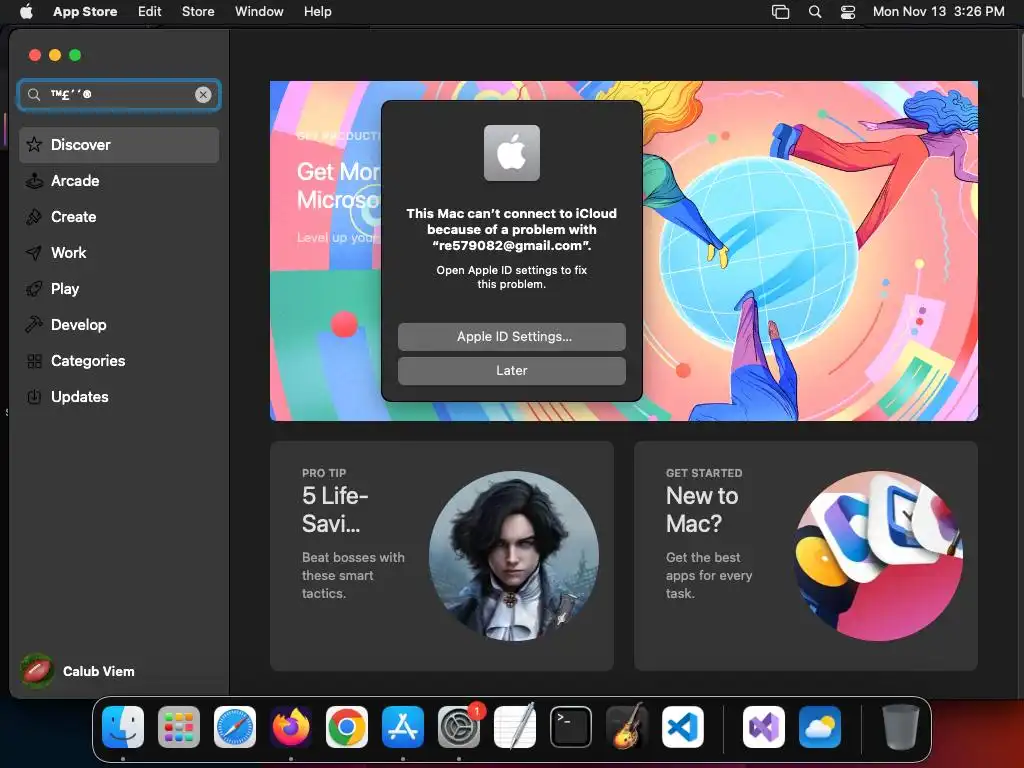Click the Arcade joystick icon
1024x768 pixels.
pos(34,181)
